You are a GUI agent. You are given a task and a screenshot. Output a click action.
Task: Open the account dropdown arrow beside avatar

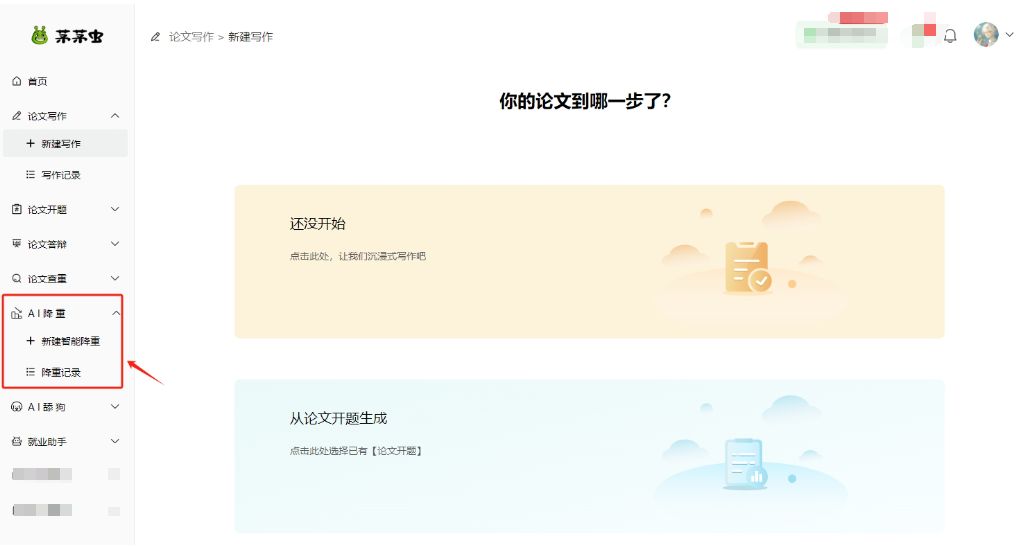(1010, 35)
